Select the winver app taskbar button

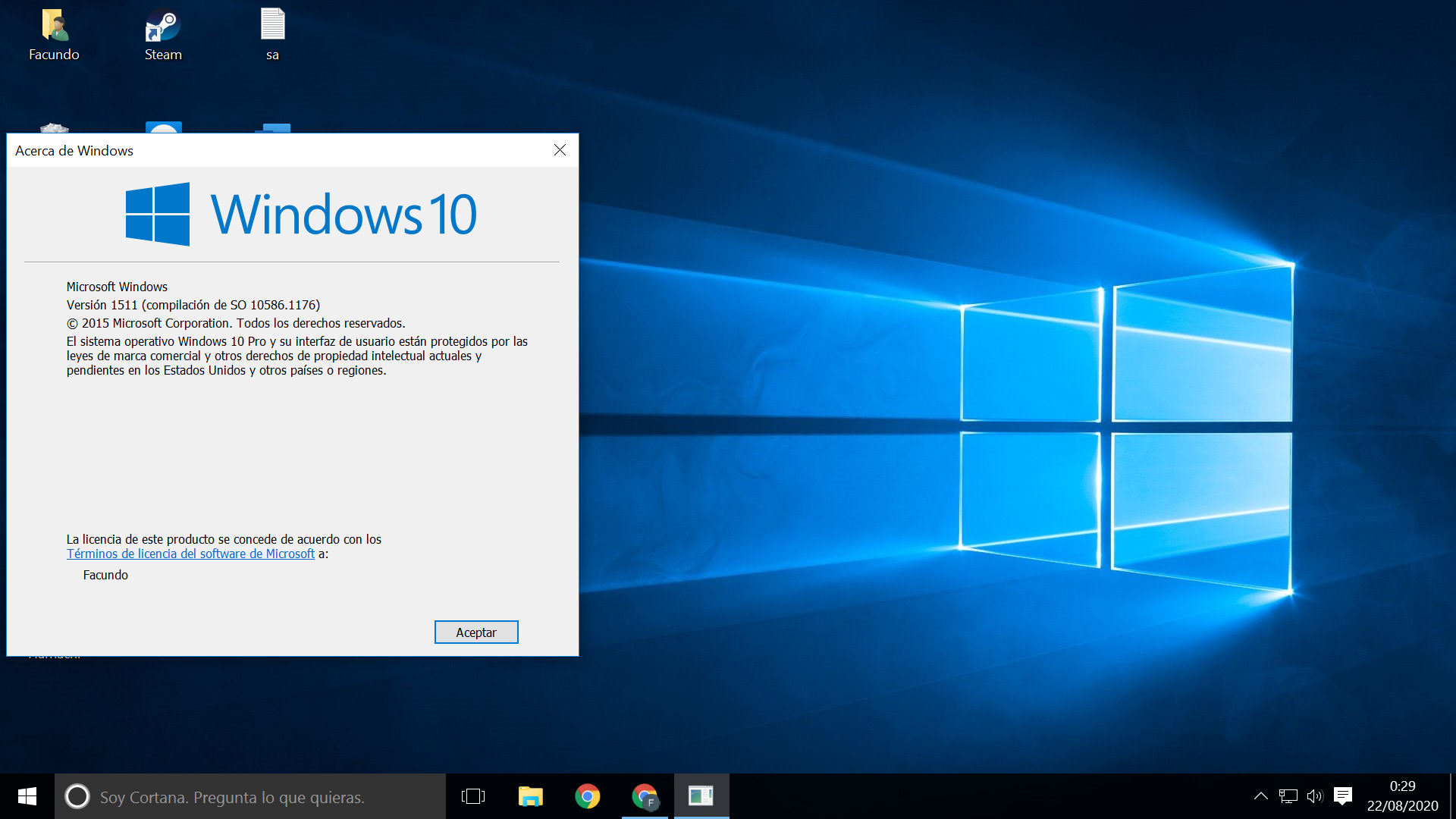click(701, 796)
